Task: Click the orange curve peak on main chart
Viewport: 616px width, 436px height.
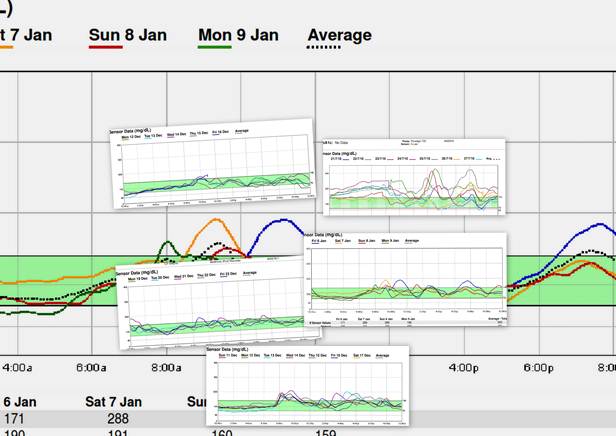Action: (x=216, y=219)
